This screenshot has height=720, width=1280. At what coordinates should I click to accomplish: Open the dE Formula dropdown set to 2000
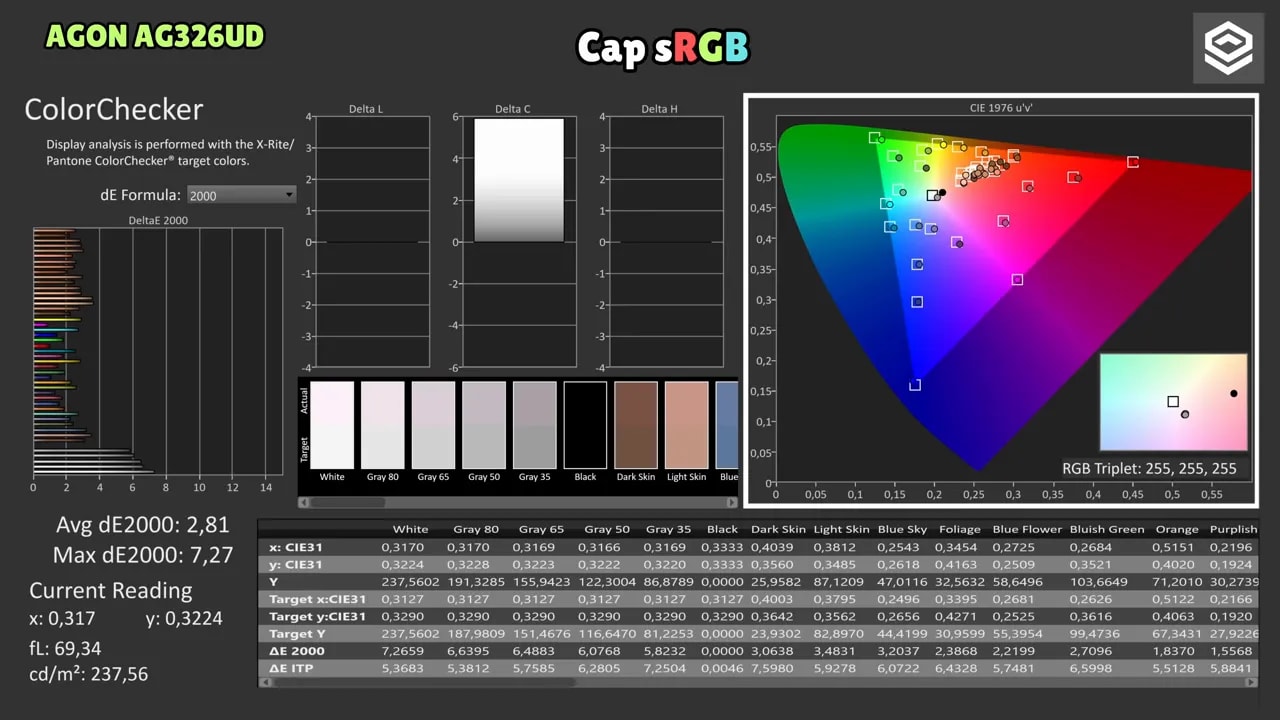click(x=242, y=195)
